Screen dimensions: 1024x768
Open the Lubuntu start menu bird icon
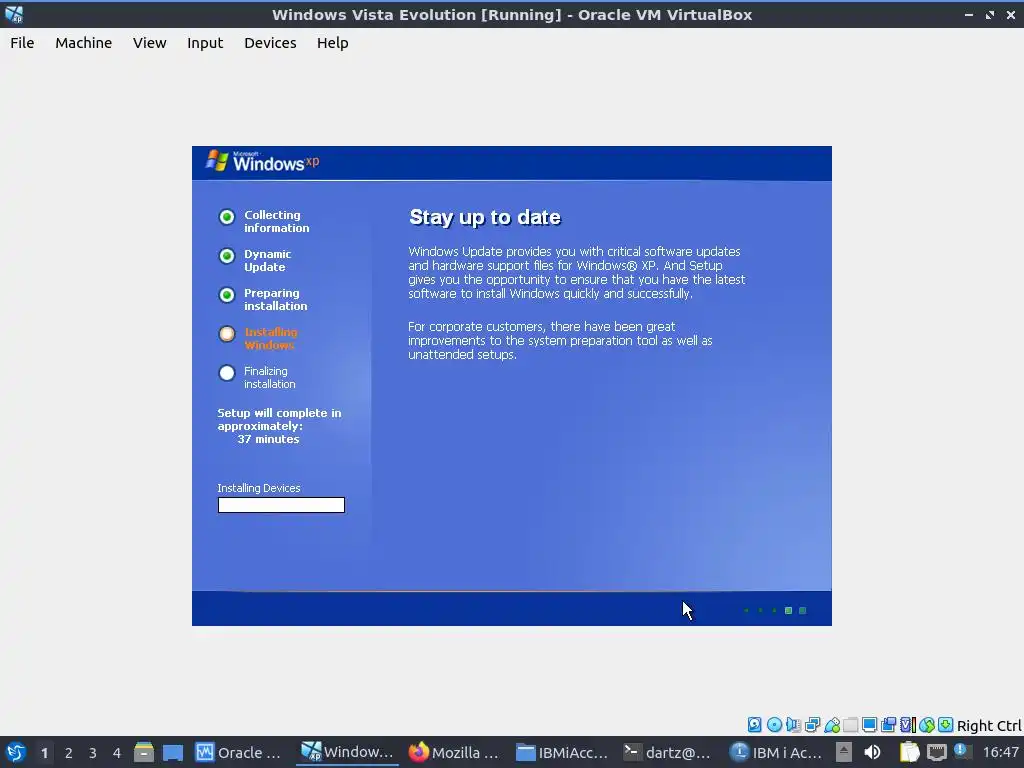15,752
